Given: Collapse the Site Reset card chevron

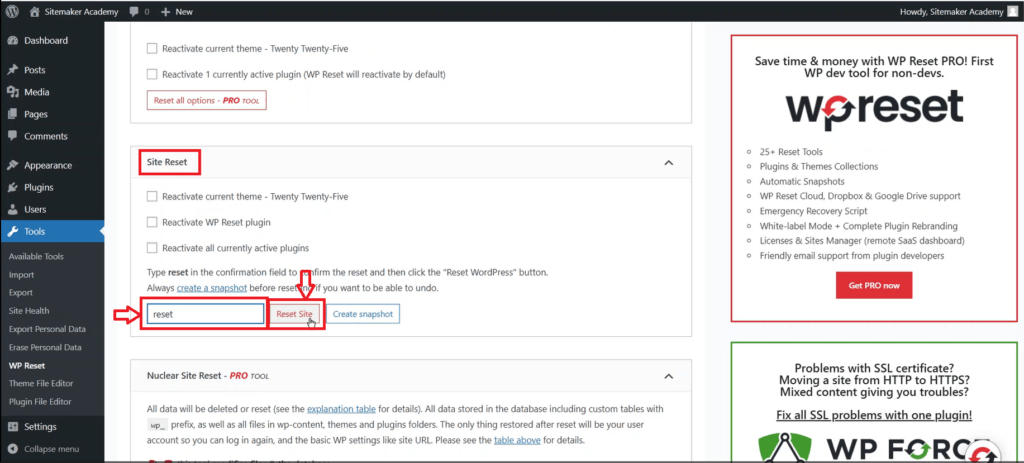Looking at the screenshot, I should [x=668, y=163].
